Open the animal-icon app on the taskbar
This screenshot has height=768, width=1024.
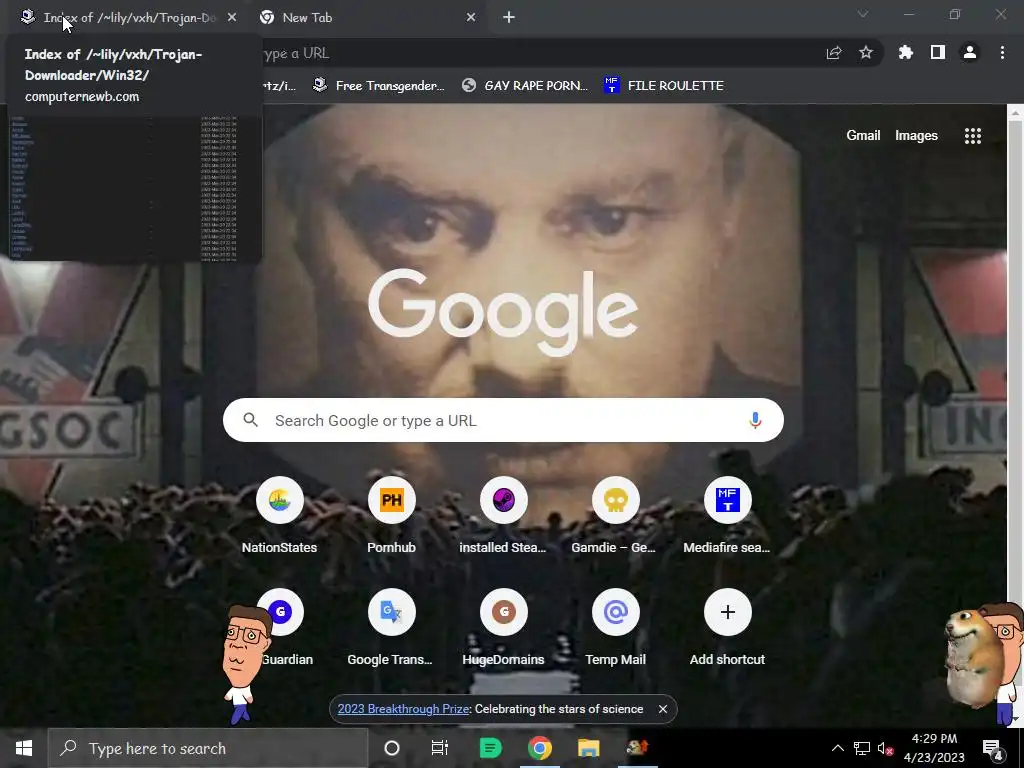pos(637,748)
